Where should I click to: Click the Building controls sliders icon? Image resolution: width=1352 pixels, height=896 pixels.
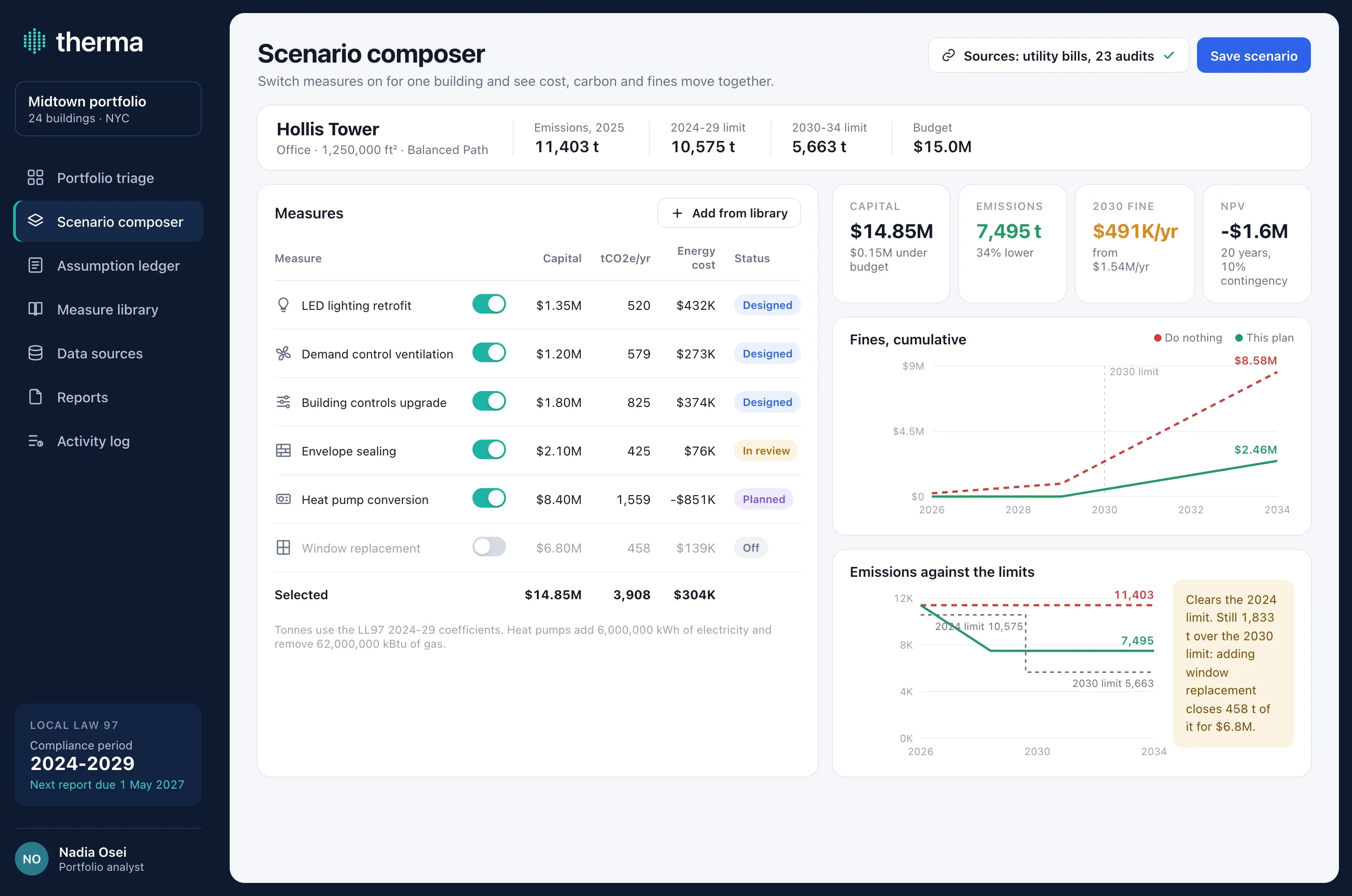pyautogui.click(x=283, y=402)
